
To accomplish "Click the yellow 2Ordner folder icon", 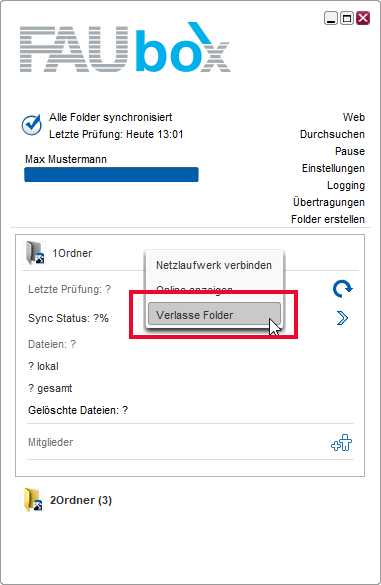I will coord(32,500).
